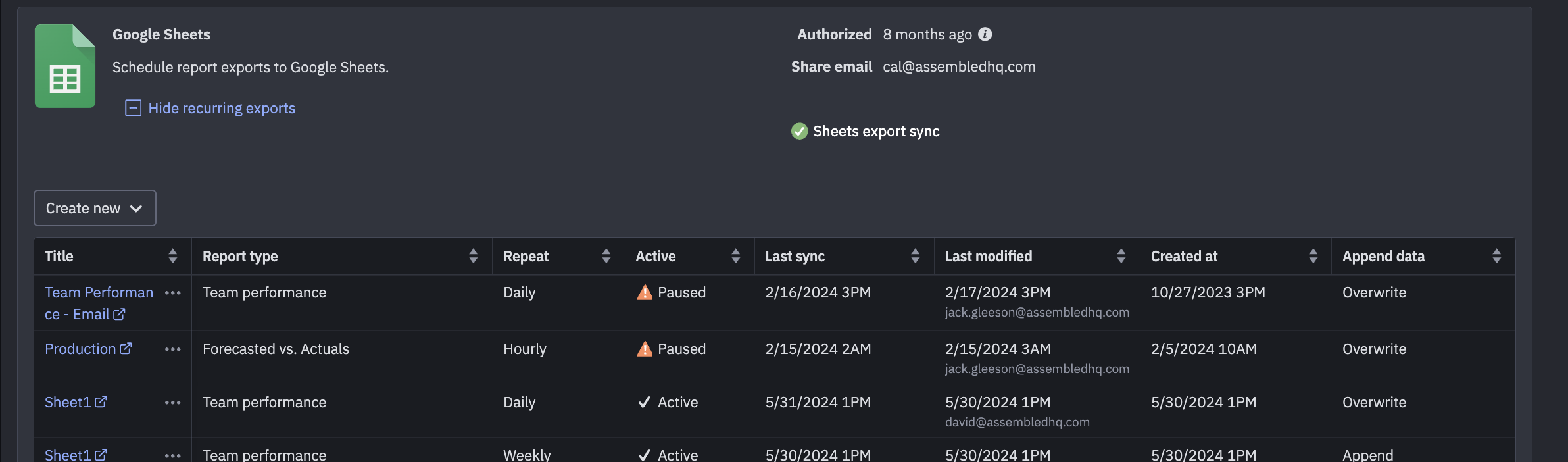Click Schedule report exports to Google Sheets description
The width and height of the screenshot is (1568, 462).
(250, 67)
